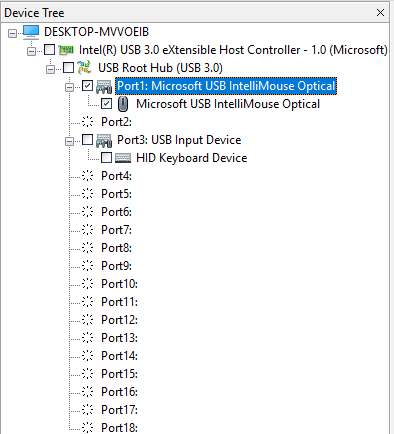This screenshot has height=434, width=394.
Task: Click the empty port icon for Port2
Action: point(87,122)
